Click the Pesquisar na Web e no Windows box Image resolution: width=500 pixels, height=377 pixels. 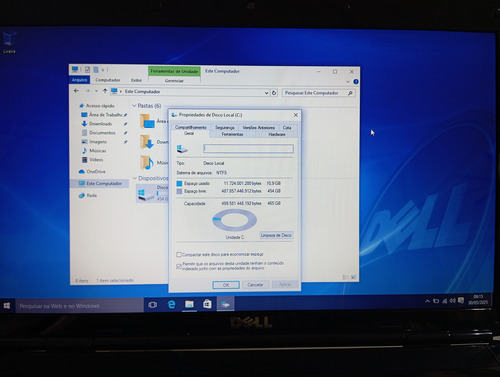click(79, 306)
